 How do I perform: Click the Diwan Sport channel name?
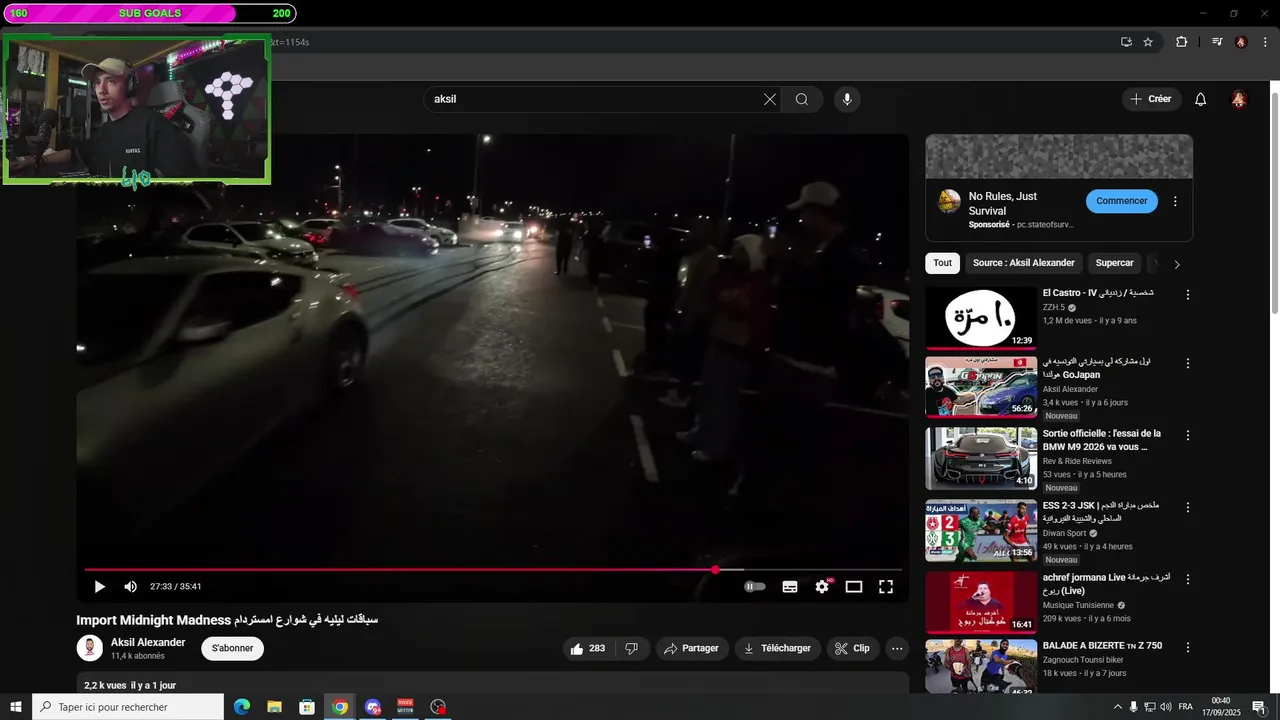pos(1066,533)
